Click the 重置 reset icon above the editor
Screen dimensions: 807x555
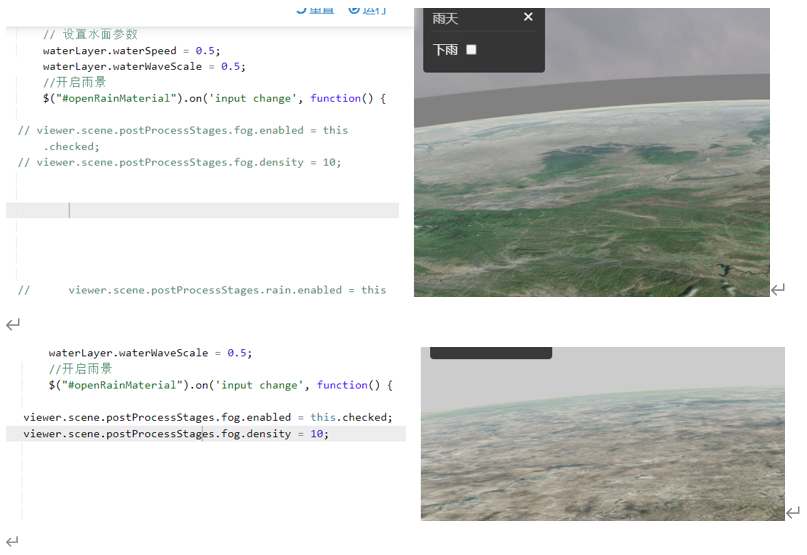(x=302, y=9)
